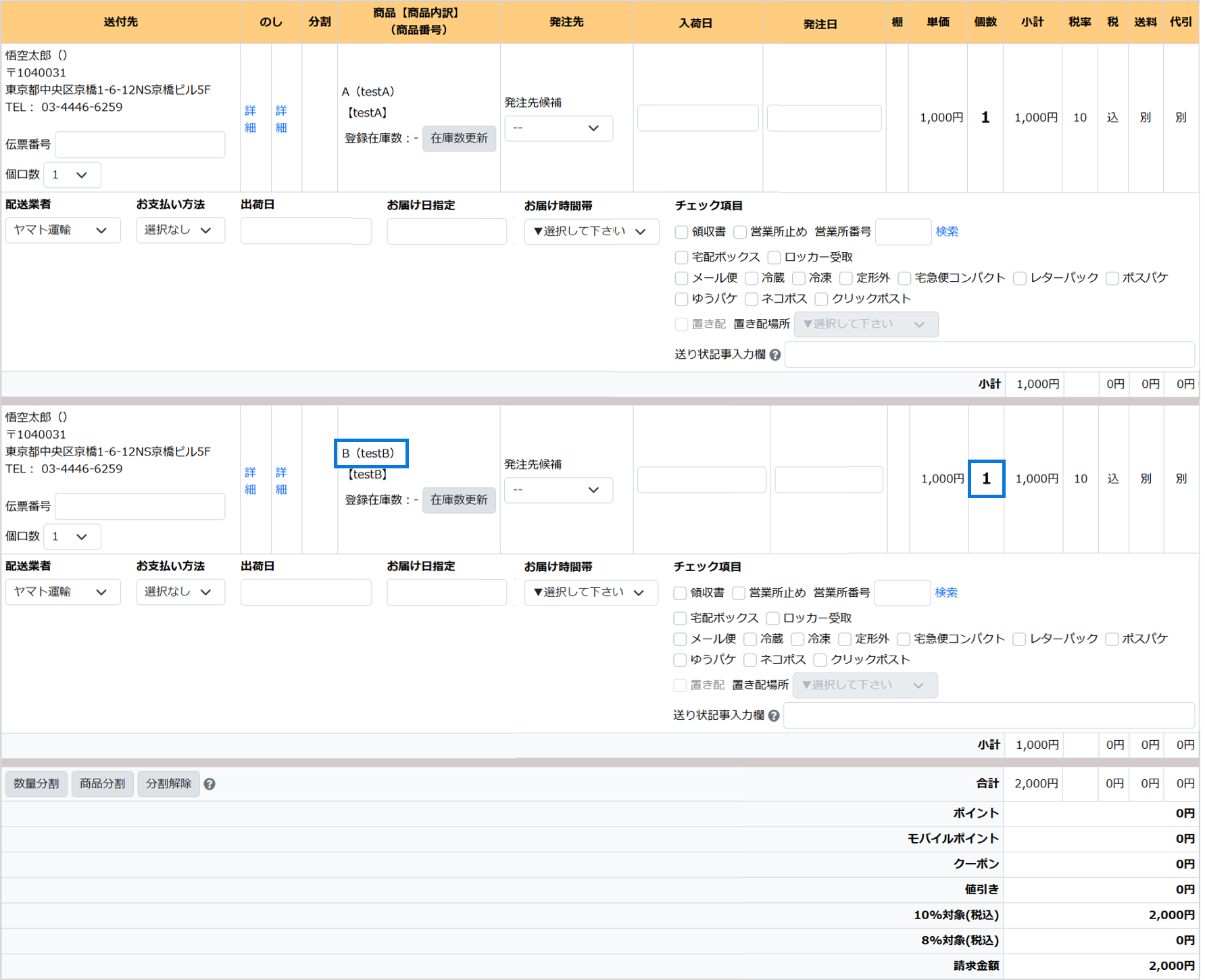Open the 配送業者 dropdown for product A
This screenshot has width=1205, height=980.
(x=63, y=230)
